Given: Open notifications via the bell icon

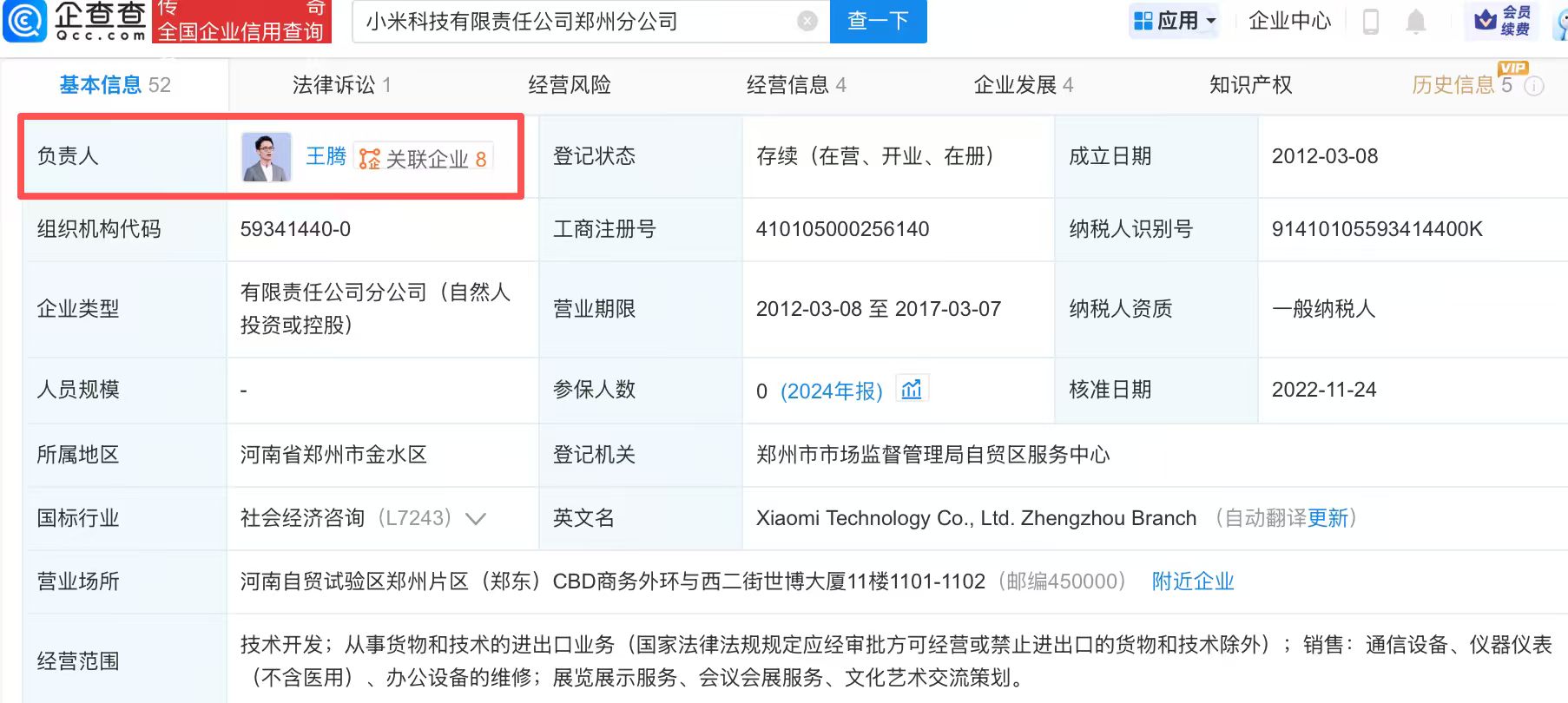Looking at the screenshot, I should [x=1415, y=22].
